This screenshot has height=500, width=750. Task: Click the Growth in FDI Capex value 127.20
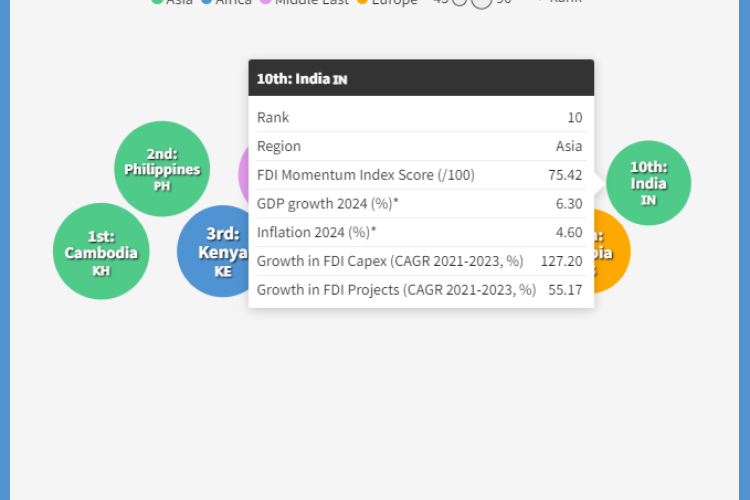click(562, 261)
